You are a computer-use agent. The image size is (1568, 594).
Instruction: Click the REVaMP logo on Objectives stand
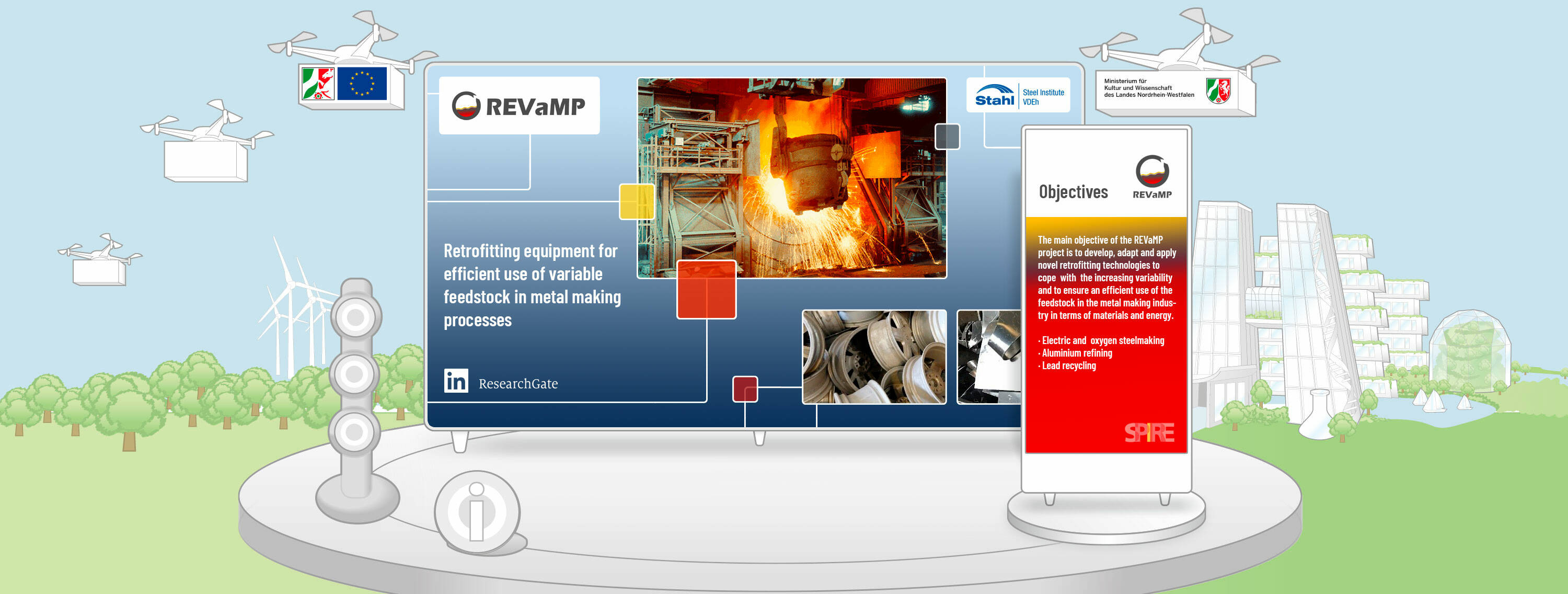(x=1151, y=177)
